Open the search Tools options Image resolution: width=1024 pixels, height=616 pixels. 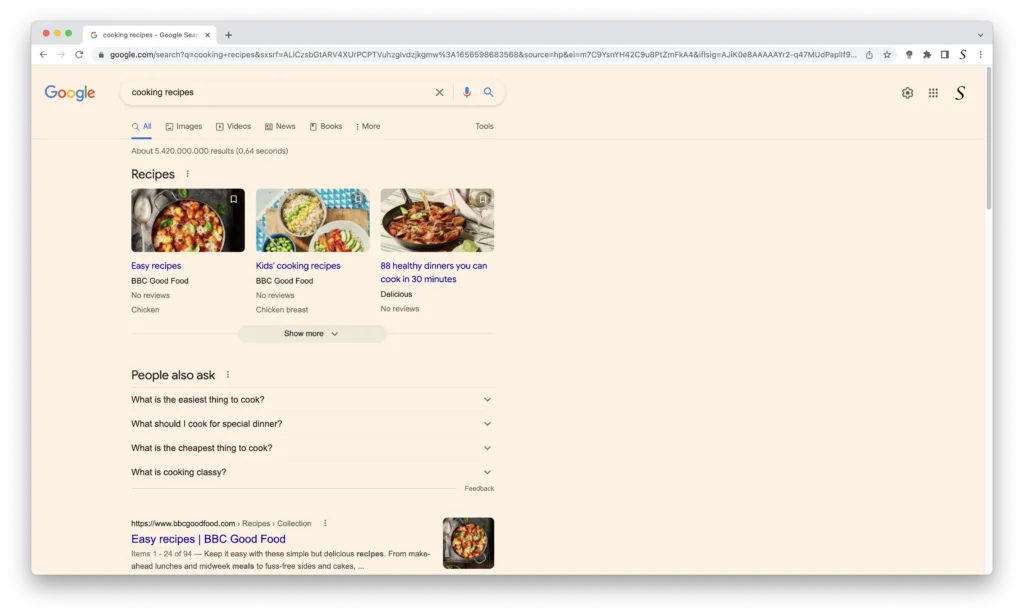[484, 127]
